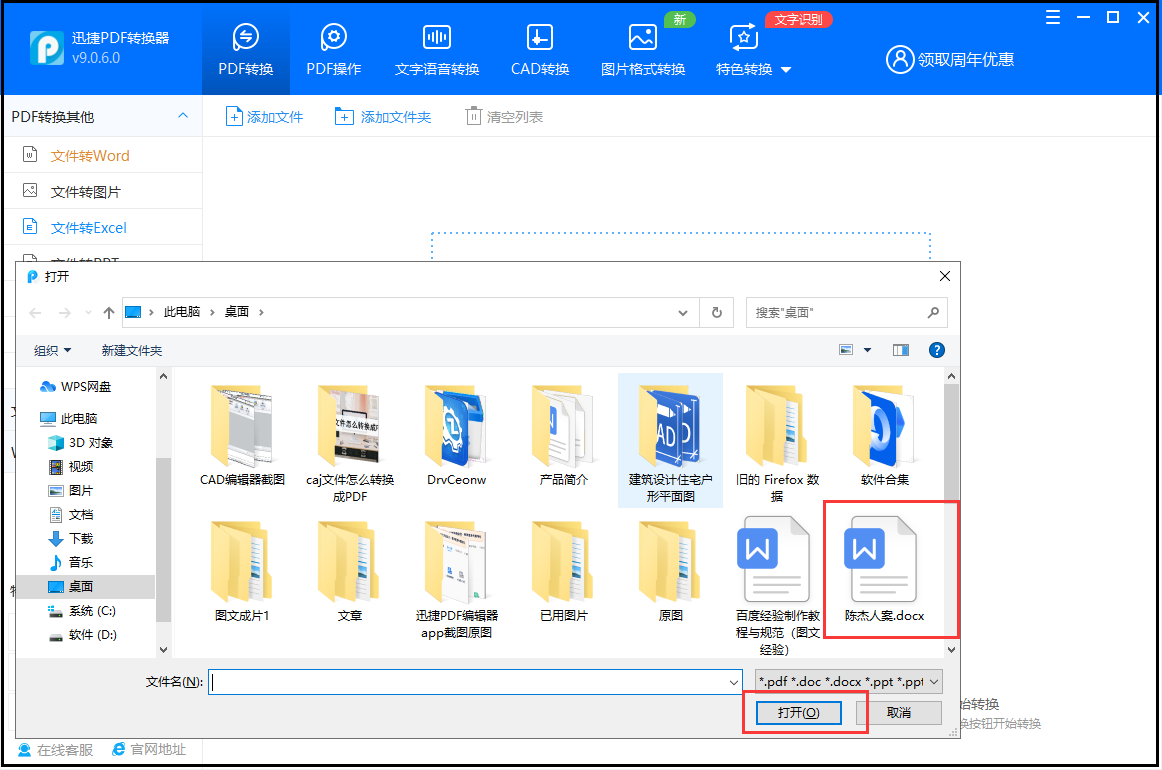Viewport: 1162px width, 770px height.
Task: Select 音乐 in navigation tree
Action: (x=71, y=562)
